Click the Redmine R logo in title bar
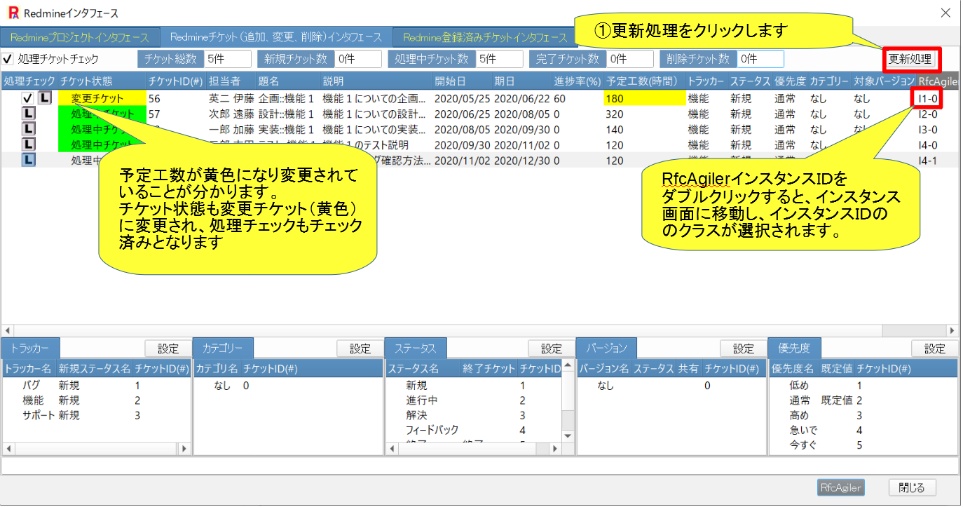The width and height of the screenshot is (963, 507). click(x=13, y=13)
